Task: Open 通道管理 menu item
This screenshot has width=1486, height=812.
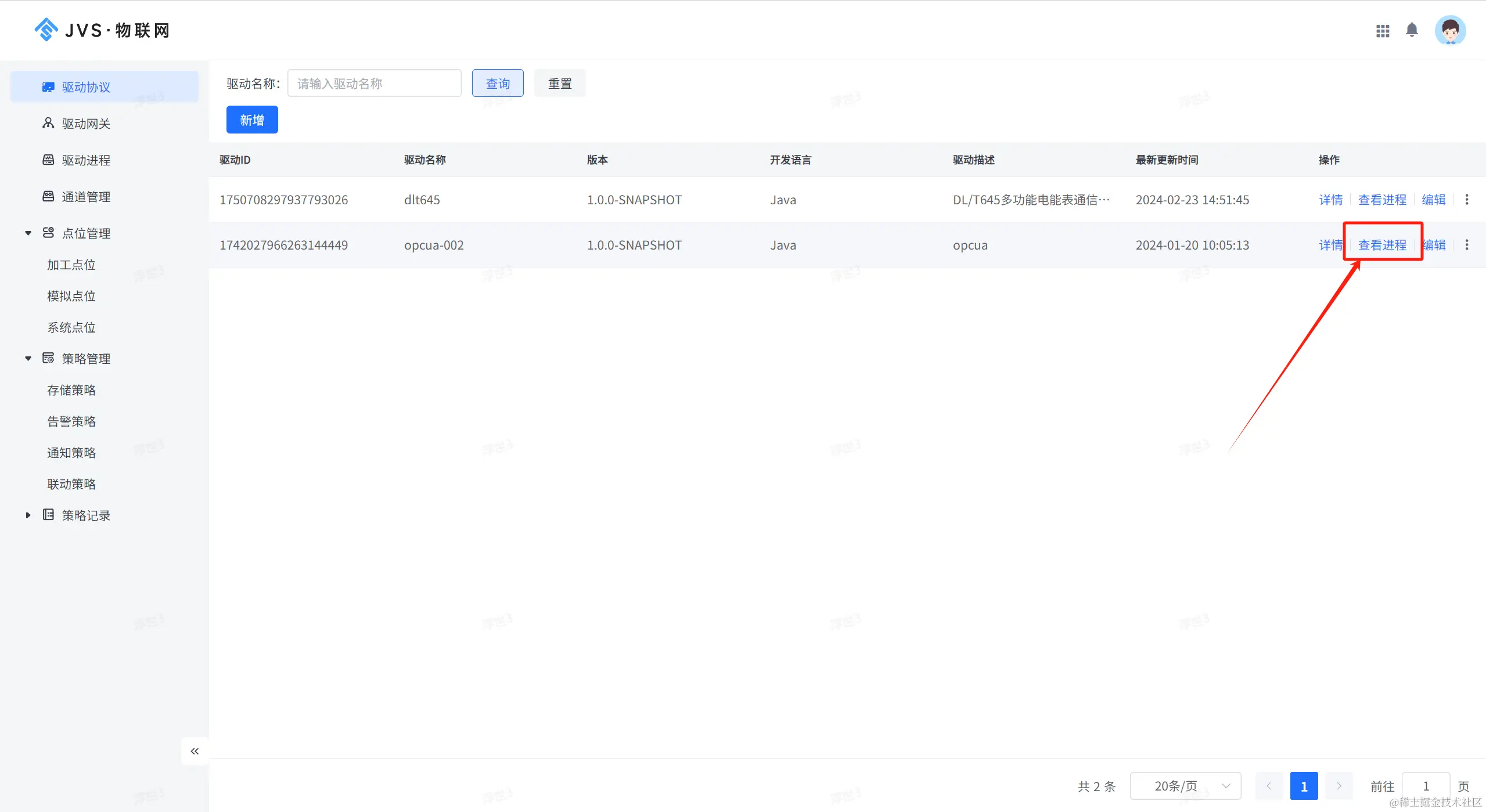Action: coord(86,197)
